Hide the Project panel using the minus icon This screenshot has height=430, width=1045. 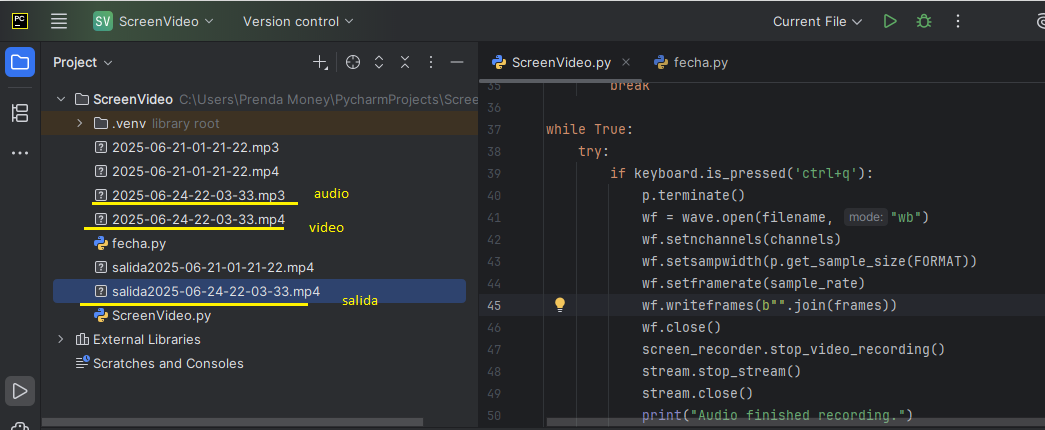pyautogui.click(x=457, y=63)
